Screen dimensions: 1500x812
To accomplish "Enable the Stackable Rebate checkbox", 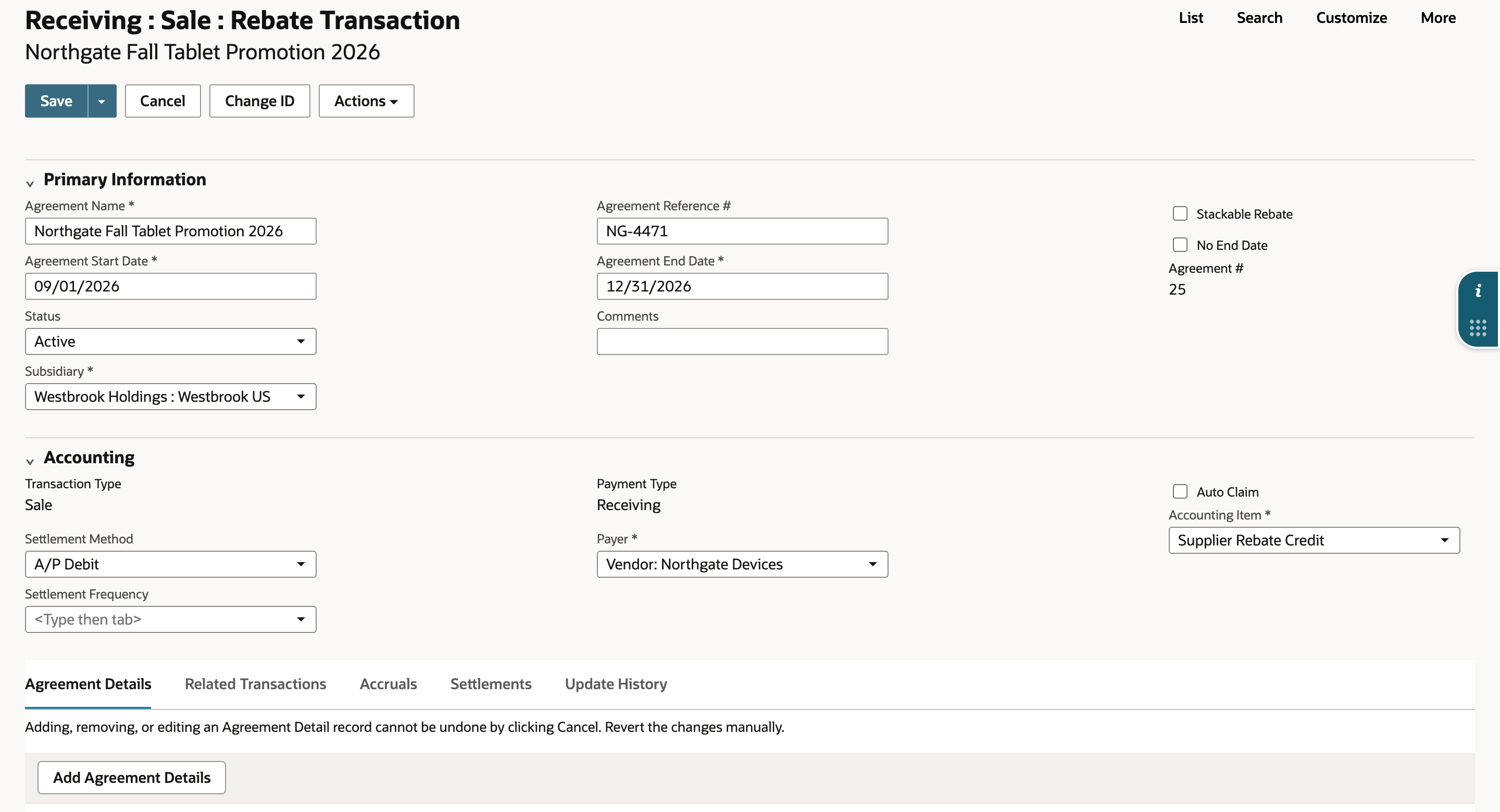I will tap(1180, 213).
